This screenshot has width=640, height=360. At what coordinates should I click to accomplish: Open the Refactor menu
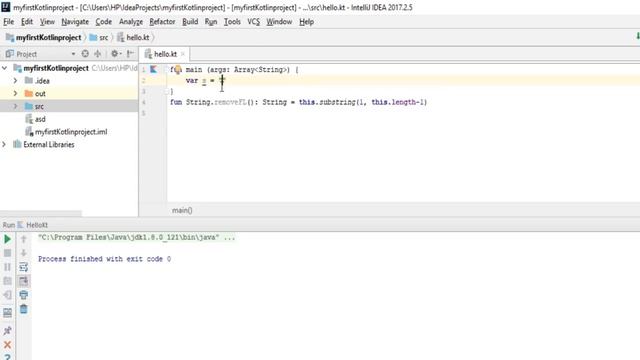coord(162,22)
